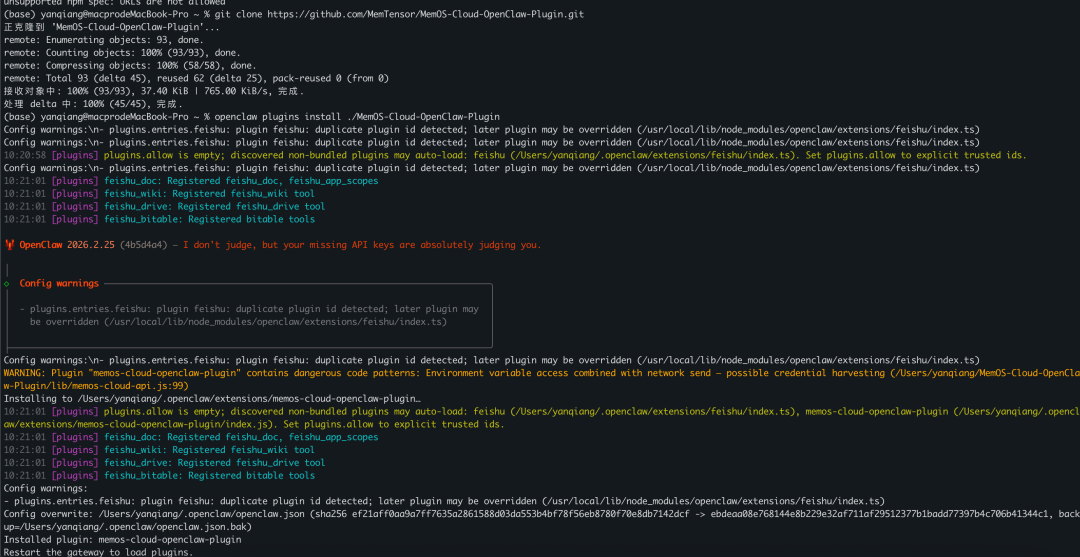Viewport: 1080px width, 557px height.
Task: Click the timestamp 10:20:58
Action: point(25,156)
